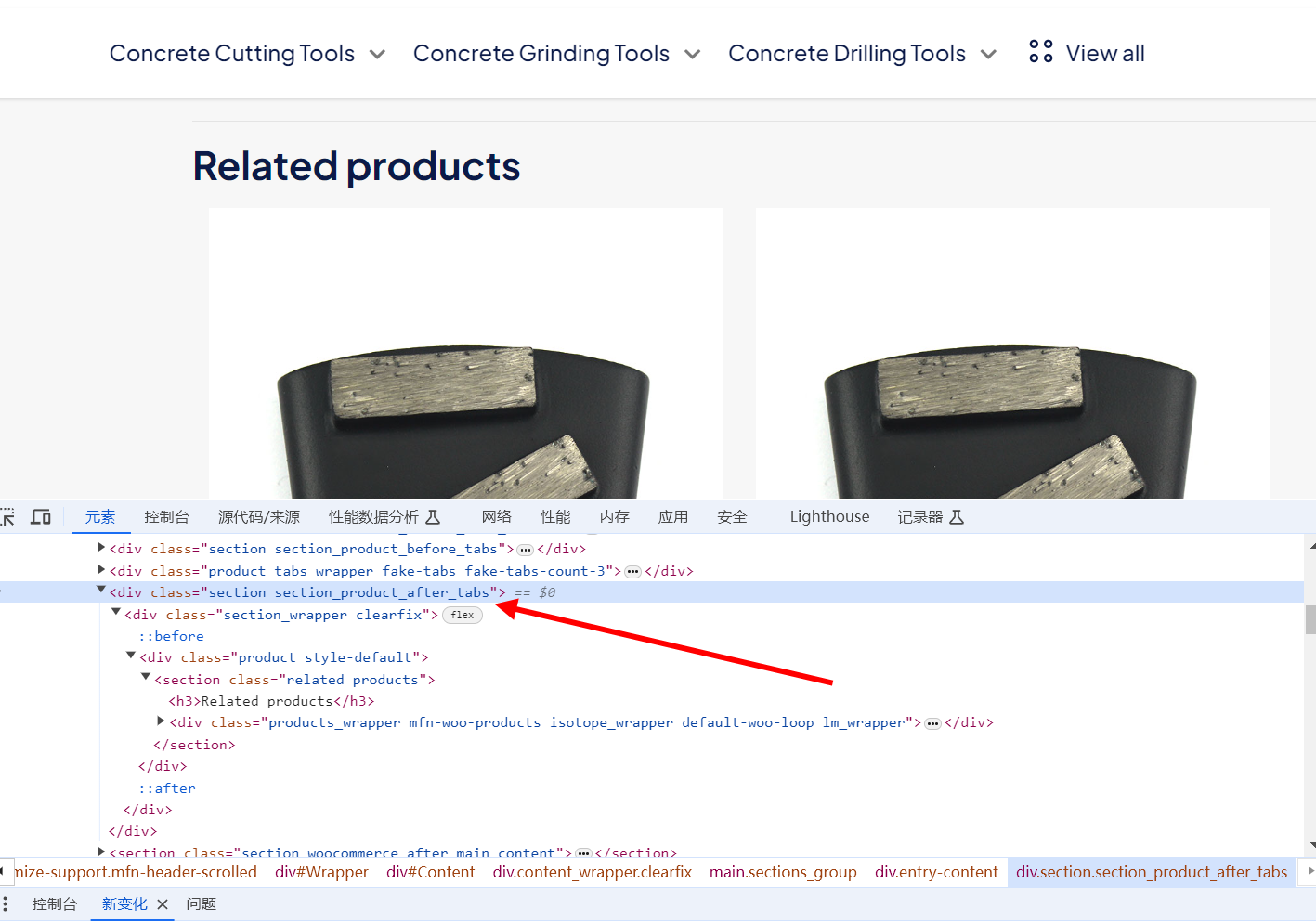Screen dimensions: 1316x922
Task: Click the ellipsis badge in product_tabs_wrapper row
Action: (633, 572)
